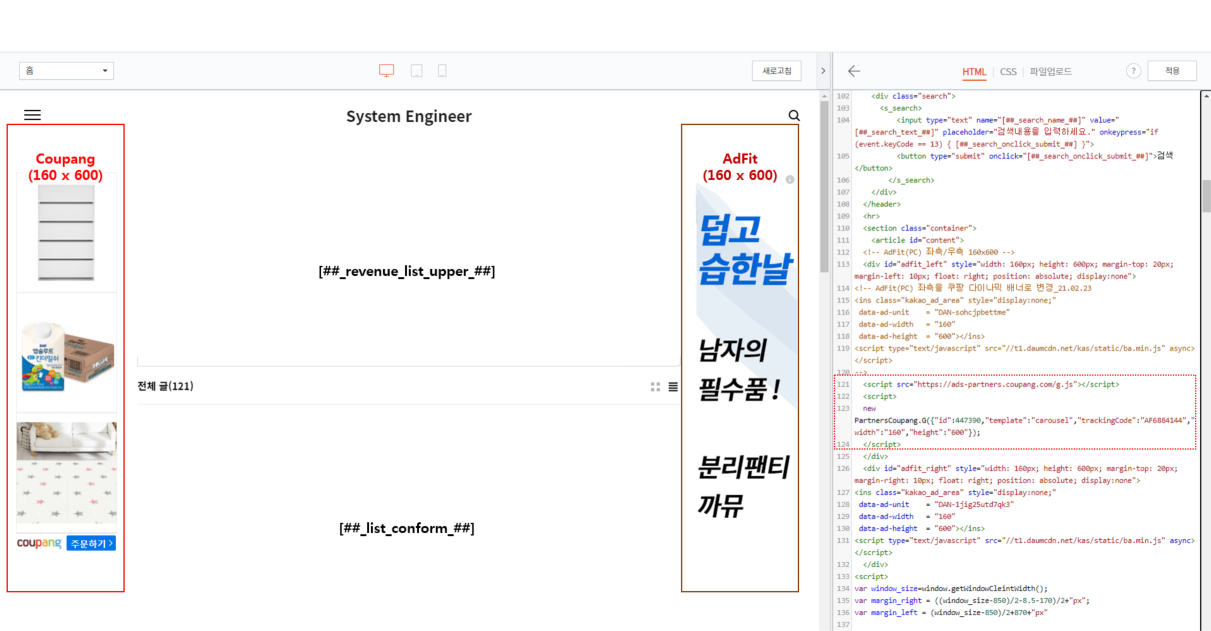The image size is (1211, 631).
Task: Click the coupang logo in the ad
Action: point(39,543)
